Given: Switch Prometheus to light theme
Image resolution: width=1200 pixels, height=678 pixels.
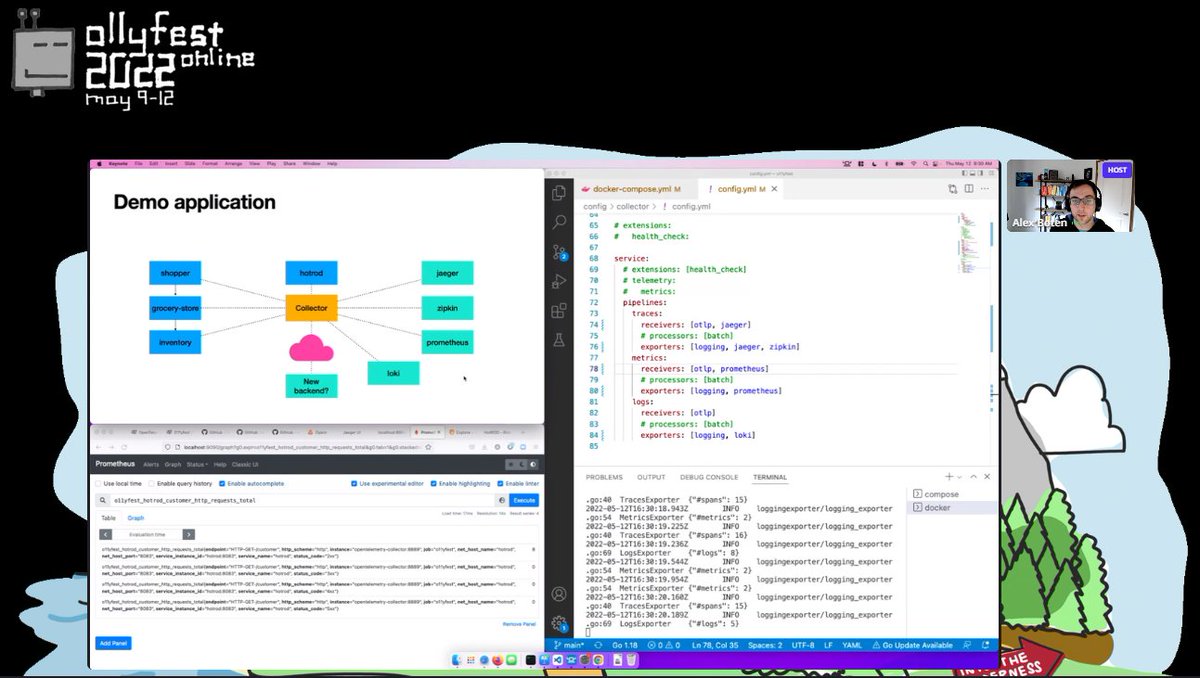Looking at the screenshot, I should [513, 465].
